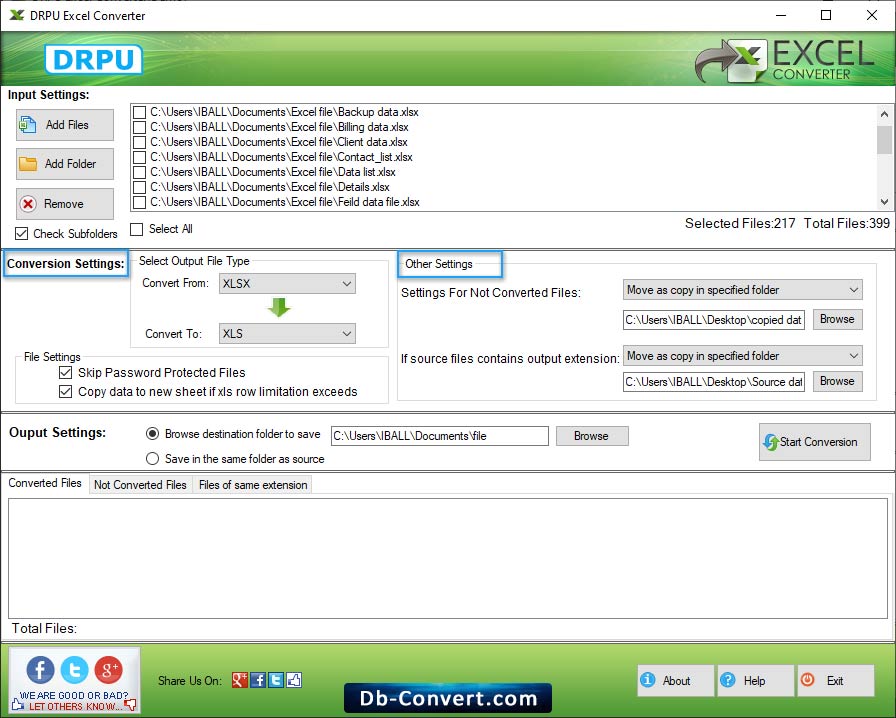Open the Convert From XLSX dropdown
896x718 pixels.
coord(287,284)
